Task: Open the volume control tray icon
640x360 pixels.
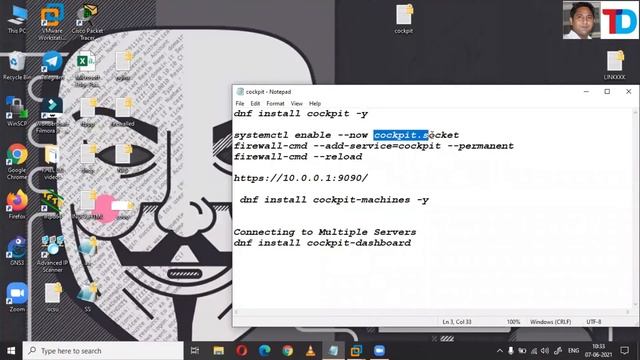Action: pyautogui.click(x=545, y=351)
